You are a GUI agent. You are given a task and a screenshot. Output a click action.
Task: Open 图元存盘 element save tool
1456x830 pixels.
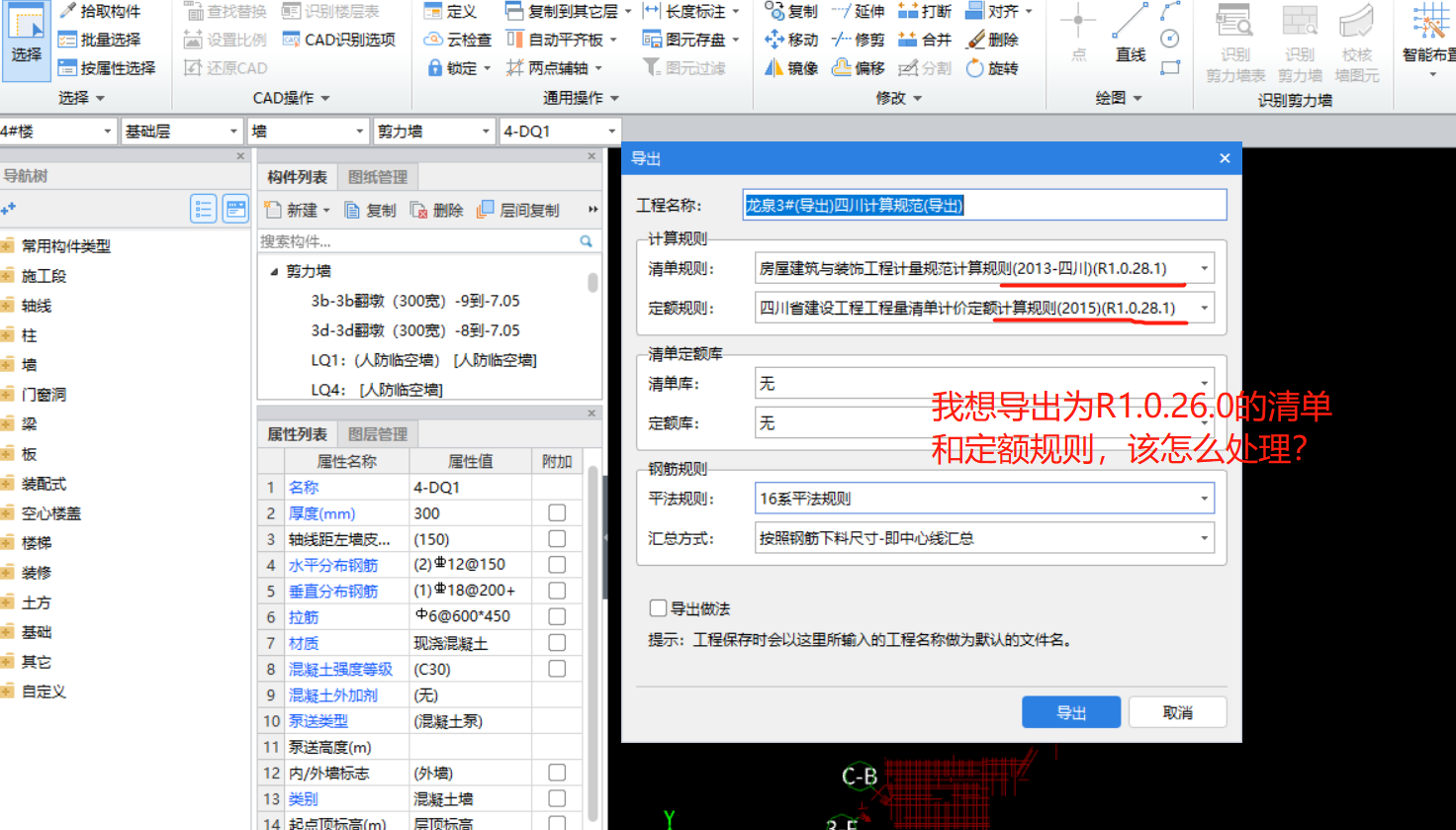[690, 40]
